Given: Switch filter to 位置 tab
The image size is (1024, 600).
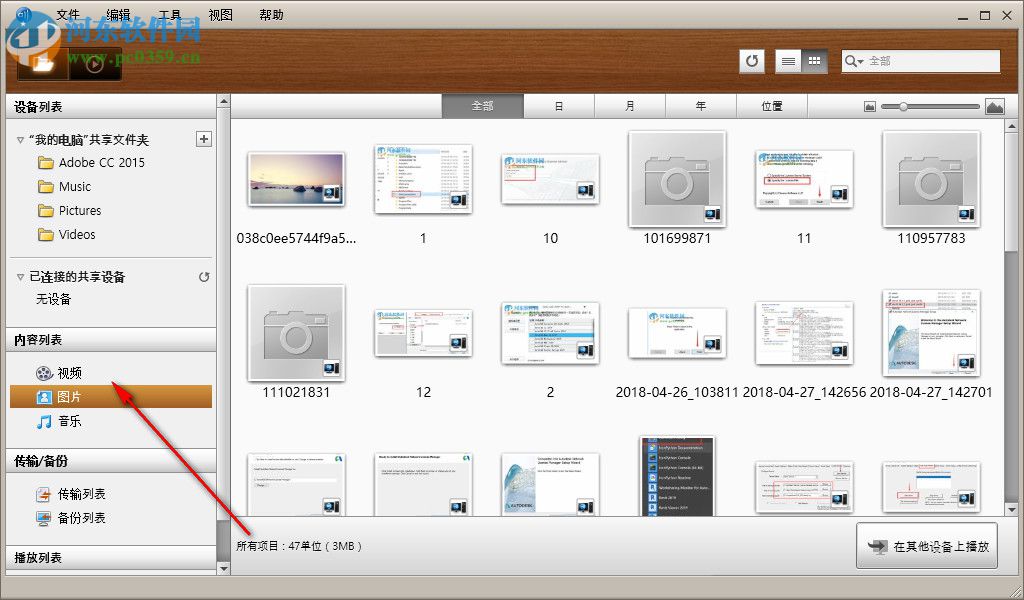Looking at the screenshot, I should click(772, 105).
